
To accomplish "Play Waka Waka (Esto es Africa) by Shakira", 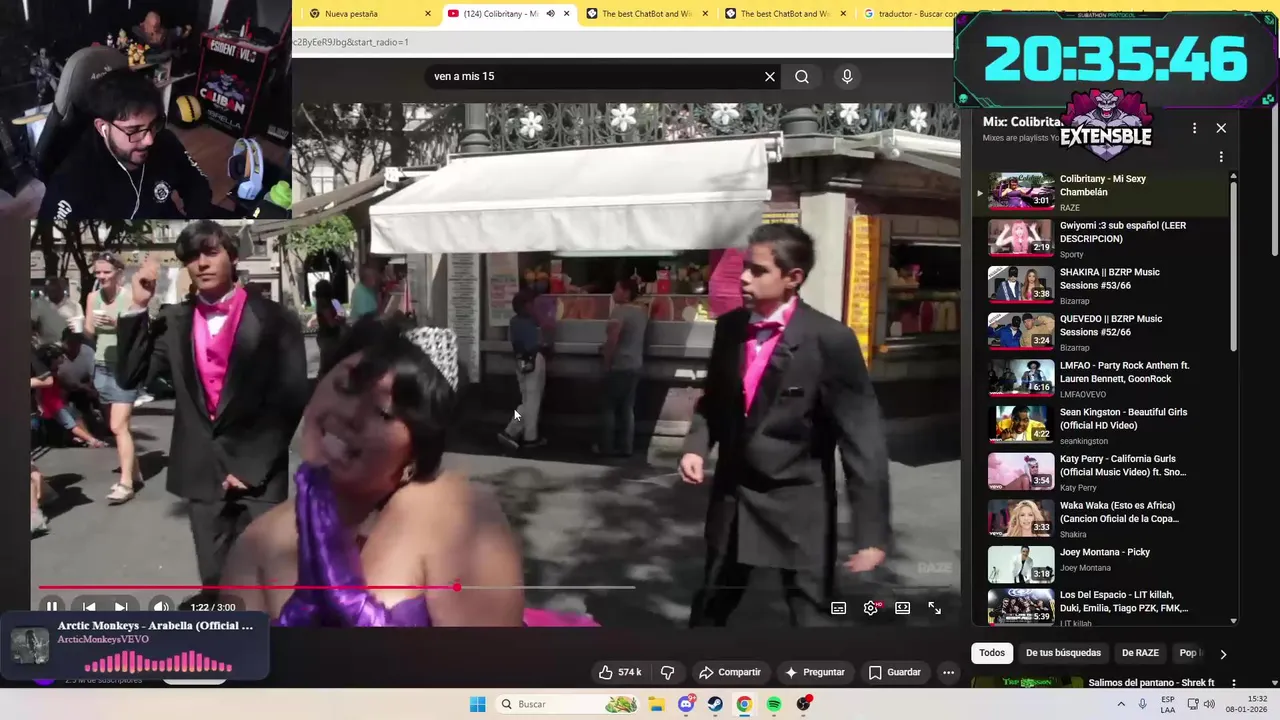I will [1100, 519].
